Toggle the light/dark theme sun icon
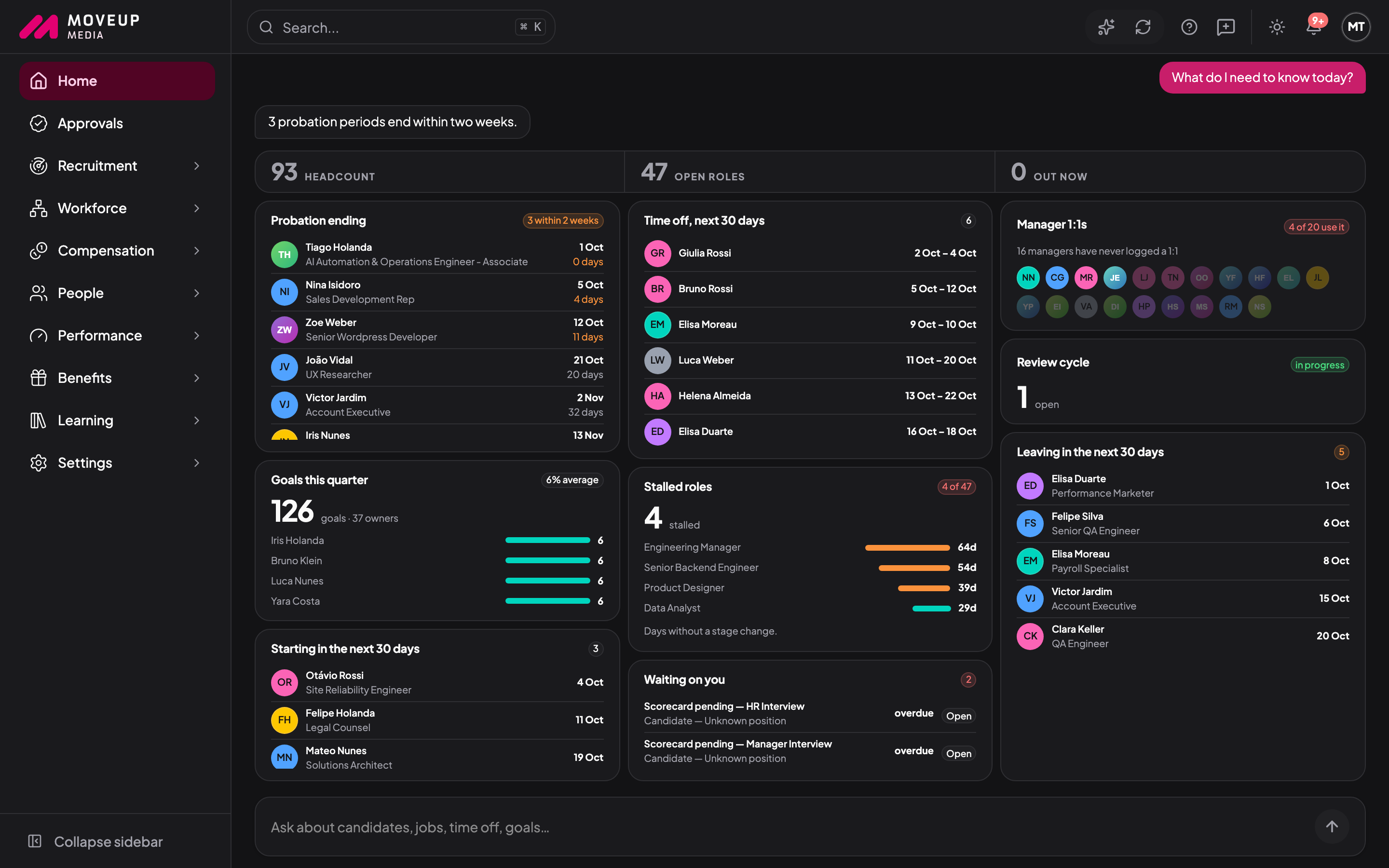 click(1277, 27)
